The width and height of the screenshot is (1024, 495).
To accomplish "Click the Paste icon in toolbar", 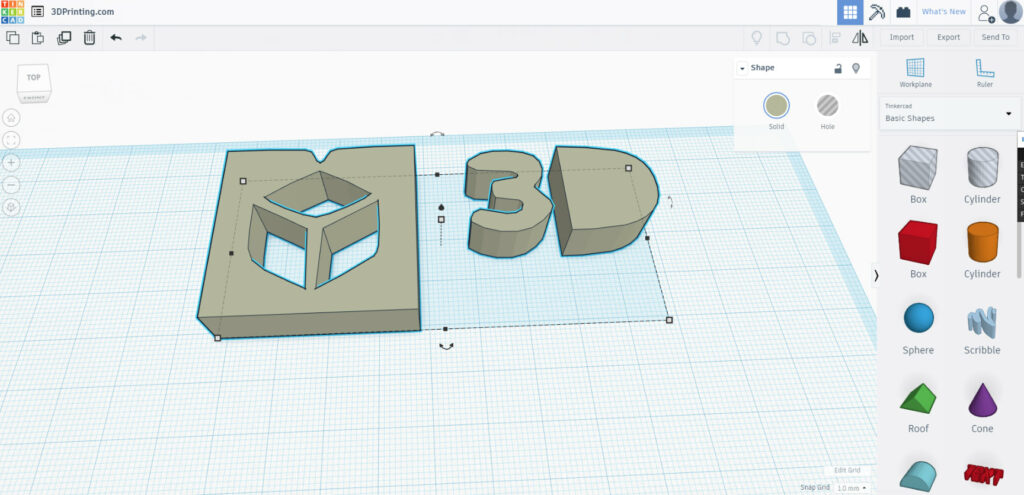I will tap(38, 38).
